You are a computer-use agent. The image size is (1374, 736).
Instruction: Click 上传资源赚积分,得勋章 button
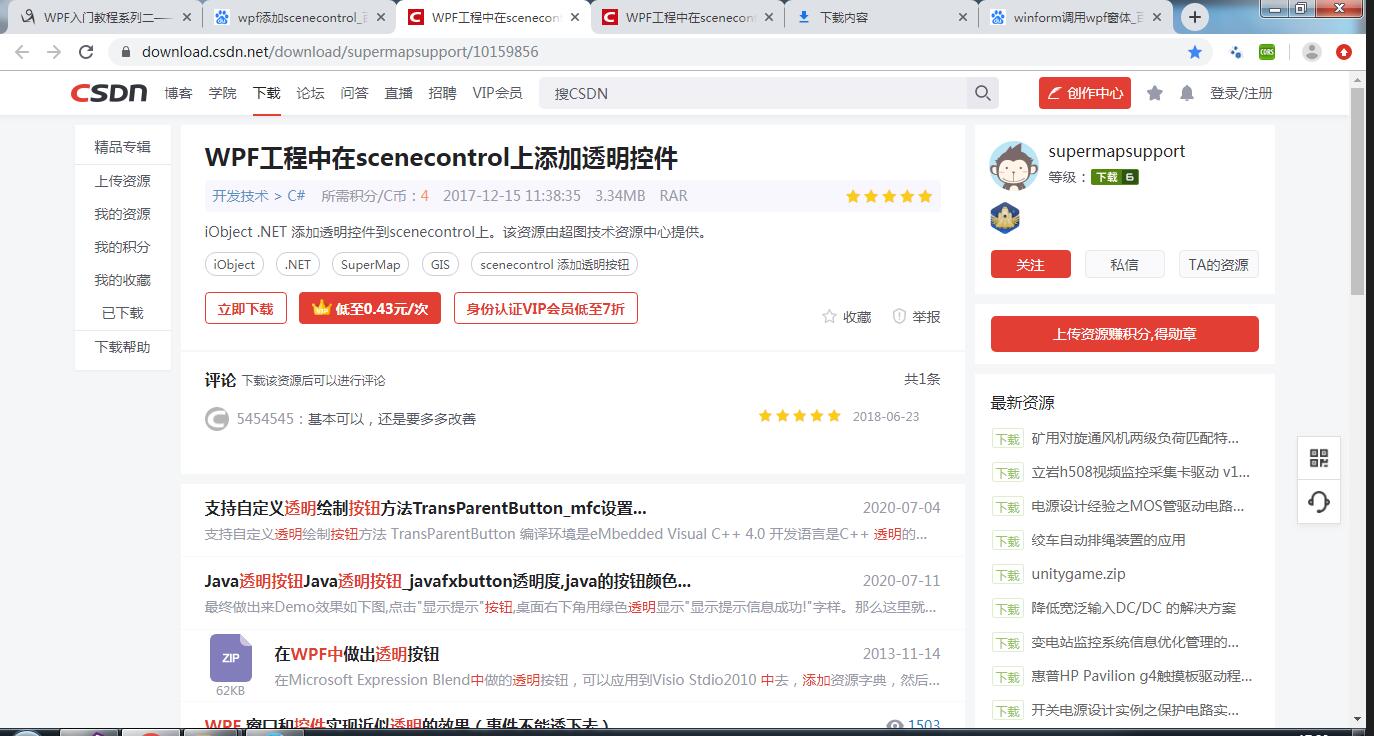1125,334
